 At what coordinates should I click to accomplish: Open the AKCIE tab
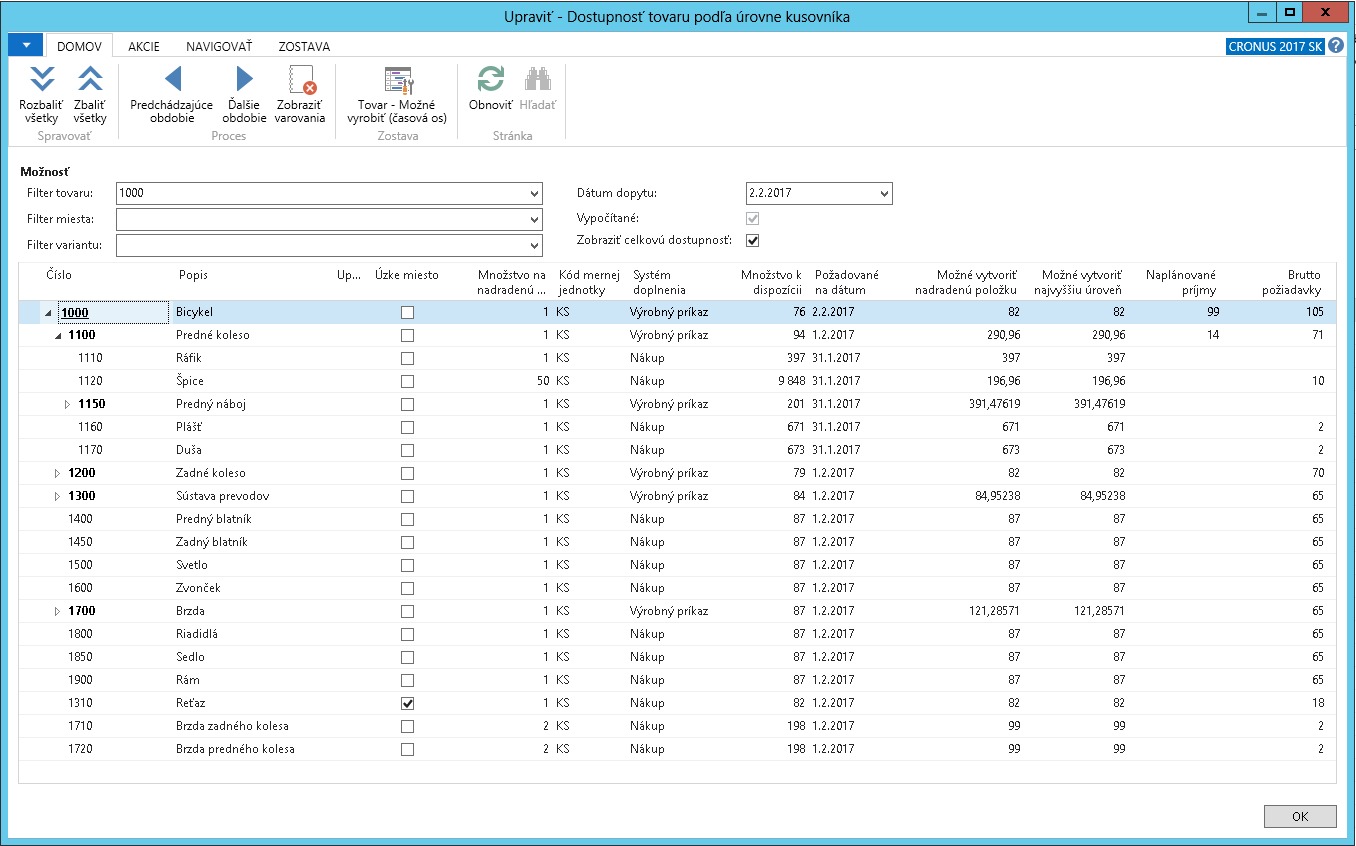click(144, 46)
